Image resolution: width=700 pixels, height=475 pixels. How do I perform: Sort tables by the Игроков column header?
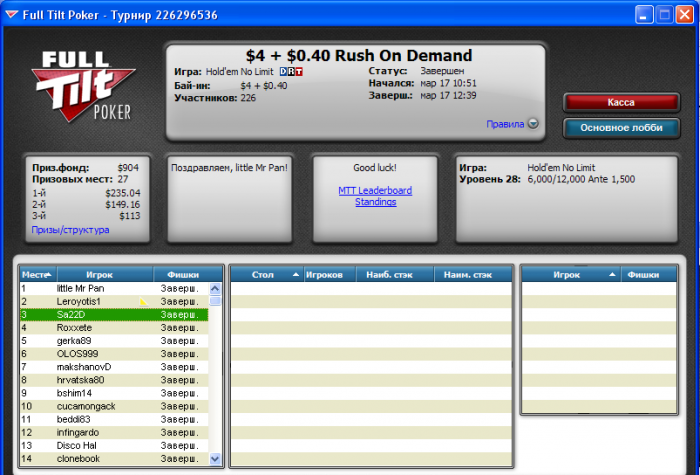pos(329,275)
